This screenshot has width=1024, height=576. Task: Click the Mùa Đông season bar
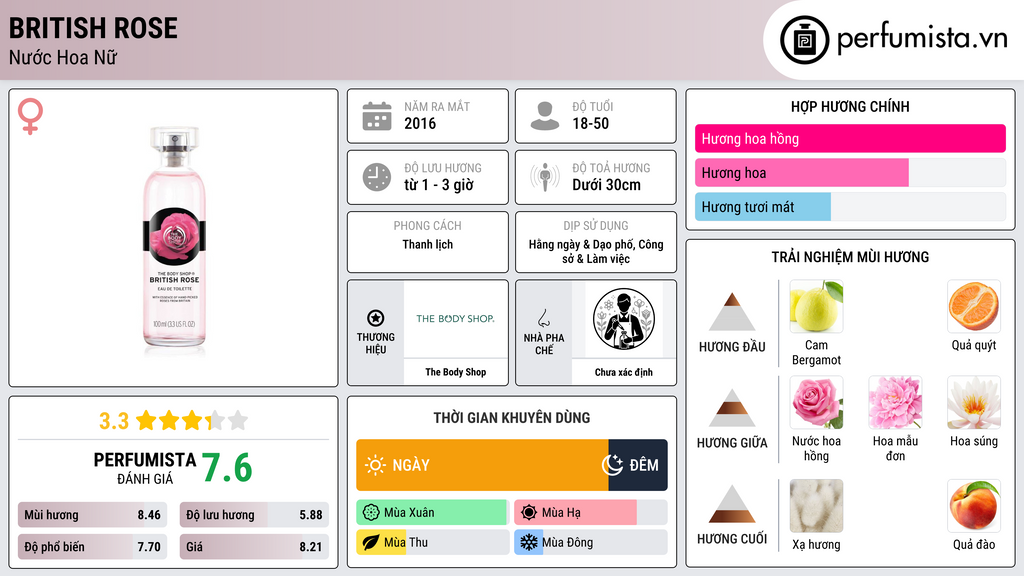click(x=591, y=543)
